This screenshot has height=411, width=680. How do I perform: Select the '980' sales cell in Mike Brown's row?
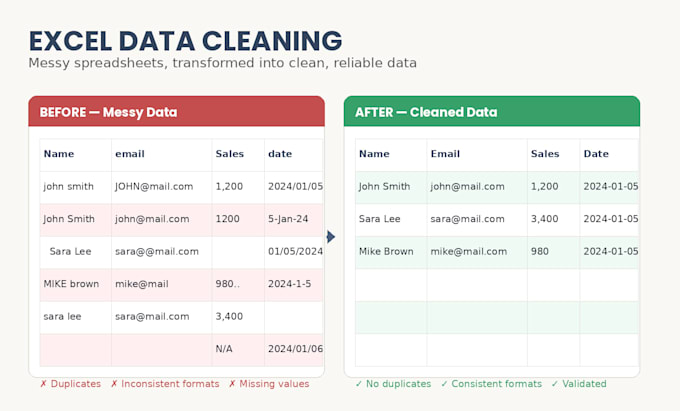point(539,251)
